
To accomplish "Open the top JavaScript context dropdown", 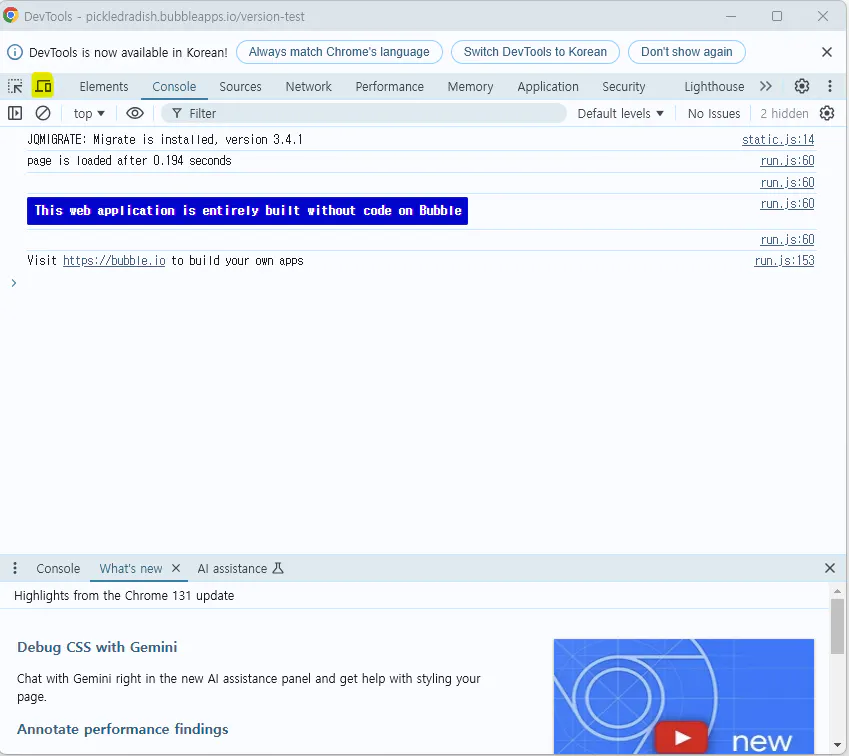I will point(89,113).
